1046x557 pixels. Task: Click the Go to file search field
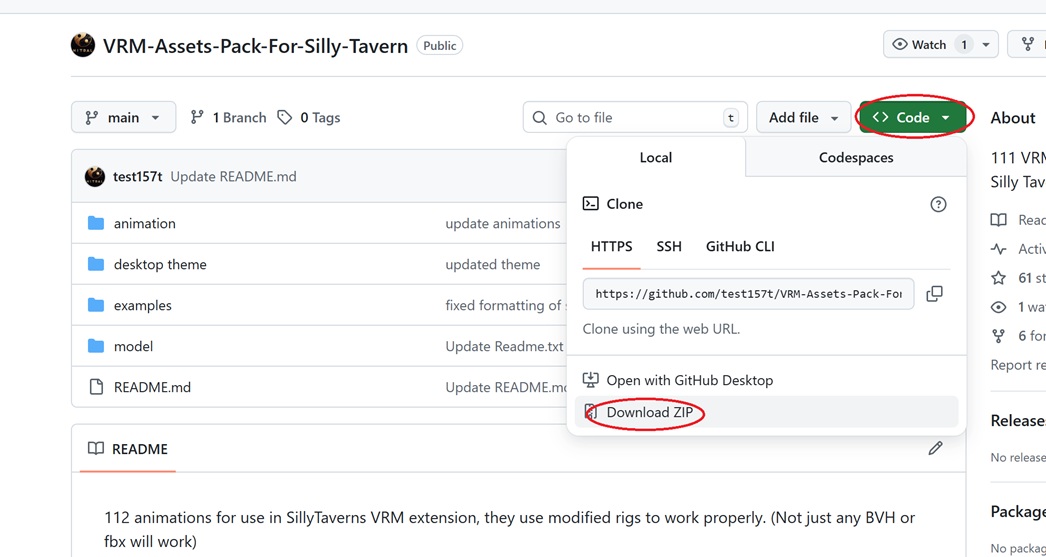coord(635,117)
